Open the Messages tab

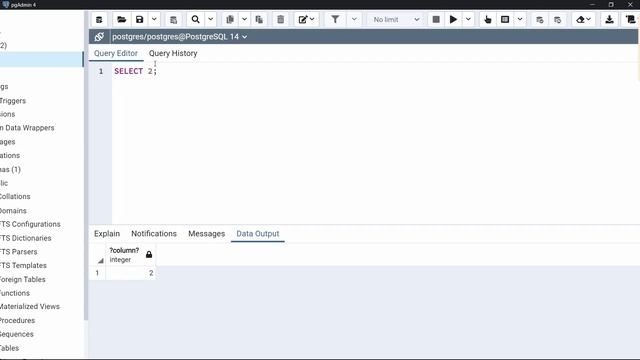tap(207, 234)
